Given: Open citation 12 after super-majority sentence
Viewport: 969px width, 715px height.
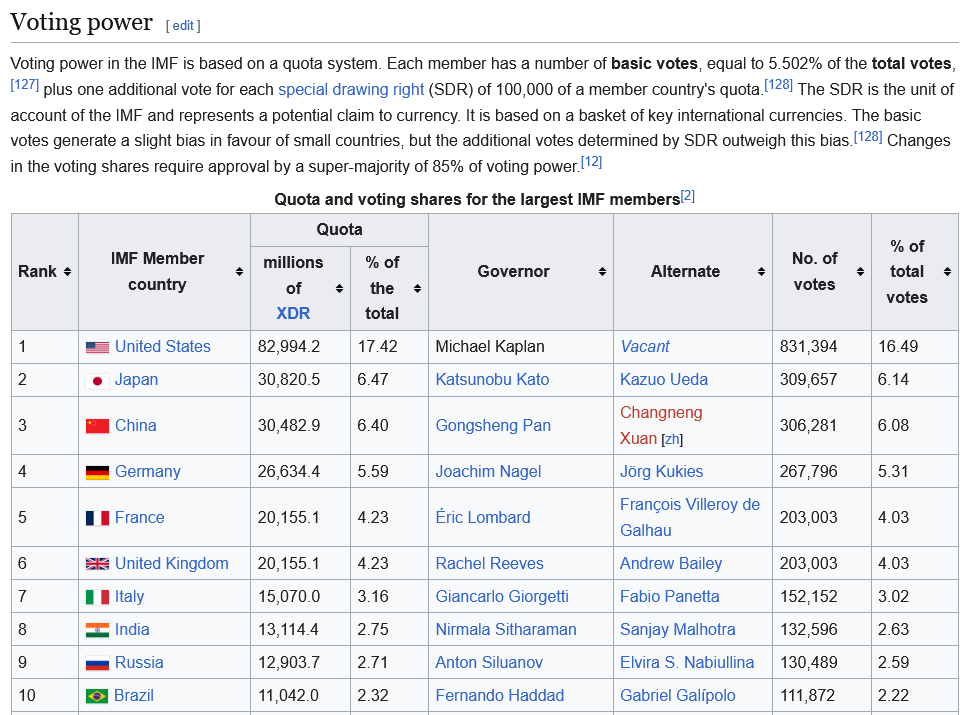Looking at the screenshot, I should coord(591,162).
